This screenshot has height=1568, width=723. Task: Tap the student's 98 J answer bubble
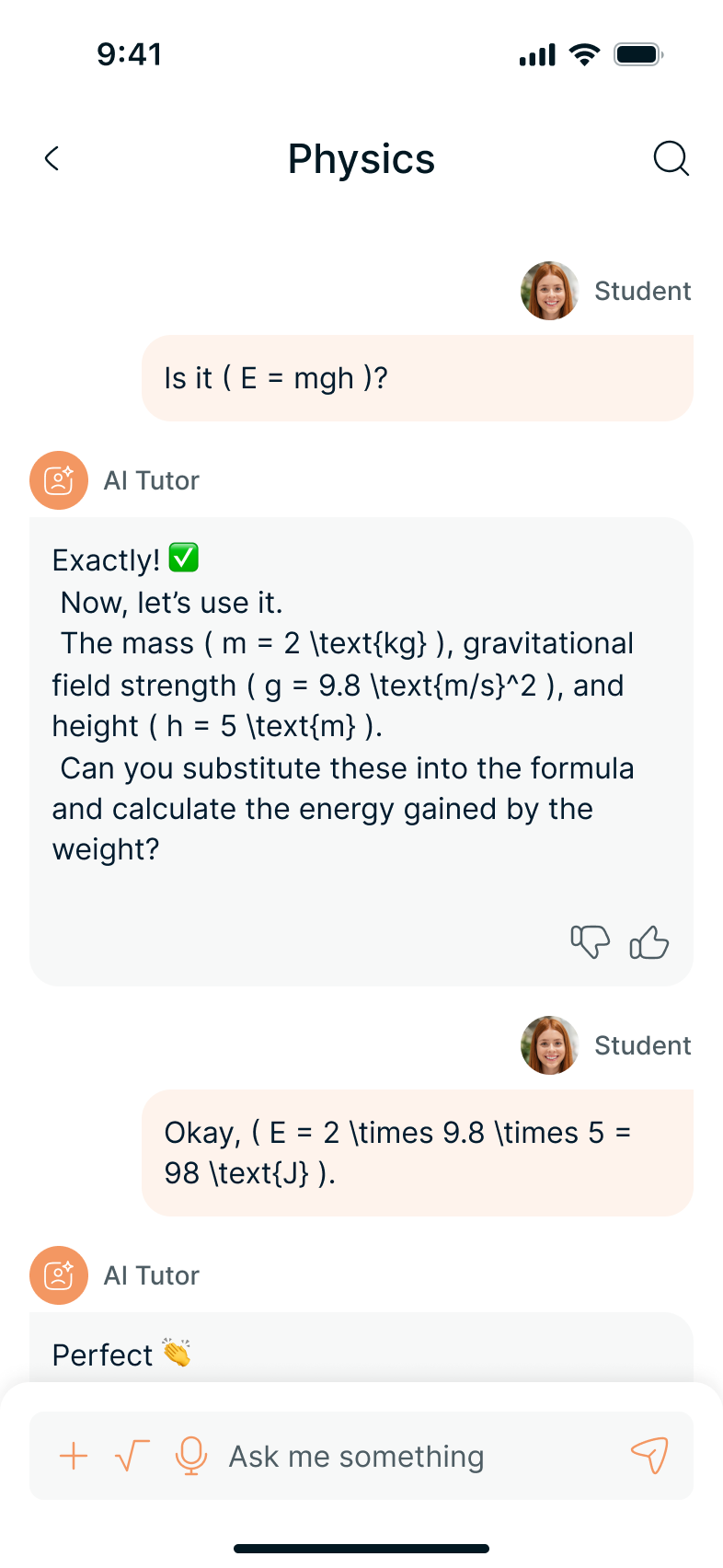pos(417,1153)
